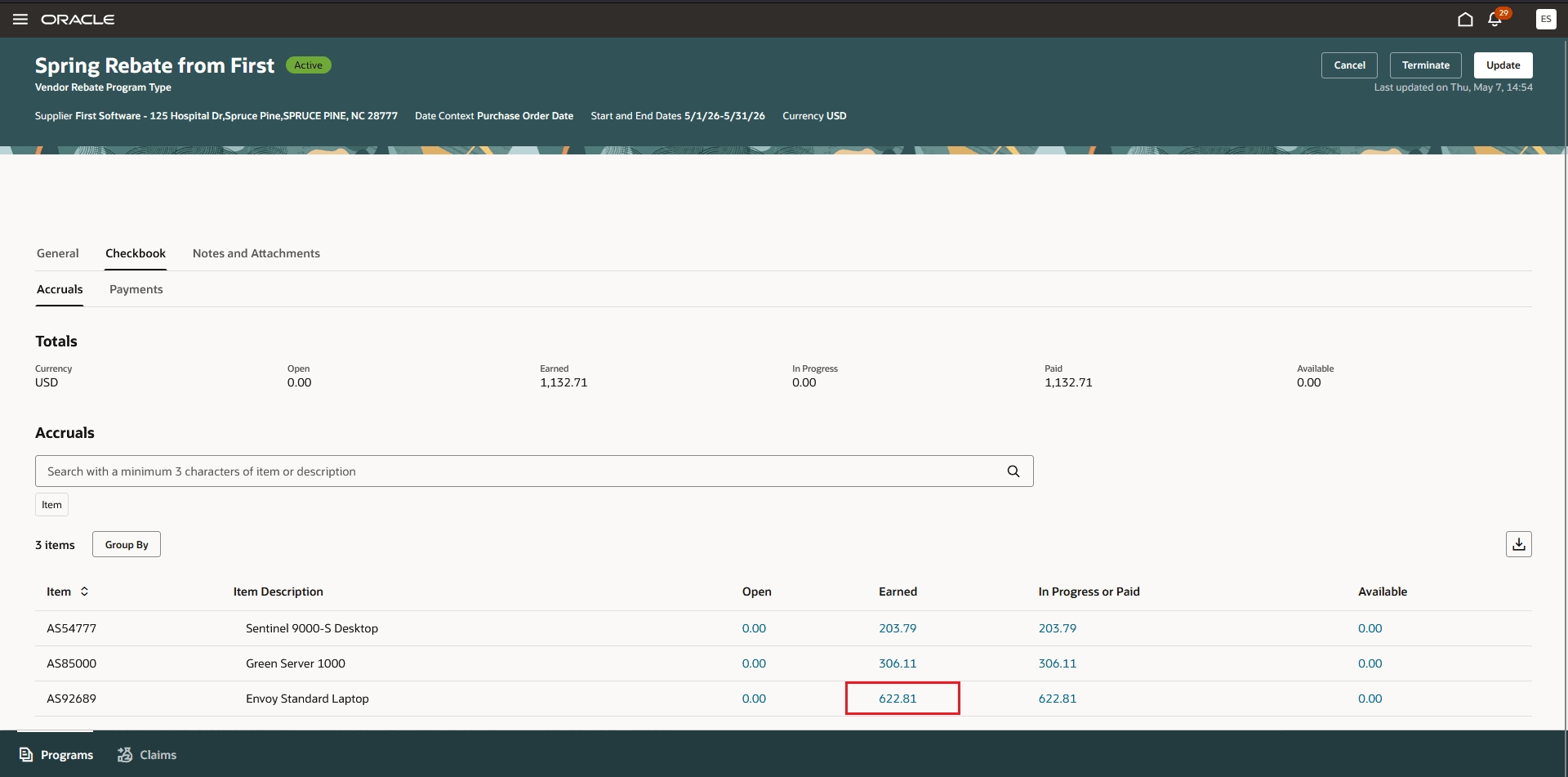This screenshot has width=1568, height=777.
Task: Open the ES user profile menu
Action: coord(1546,20)
